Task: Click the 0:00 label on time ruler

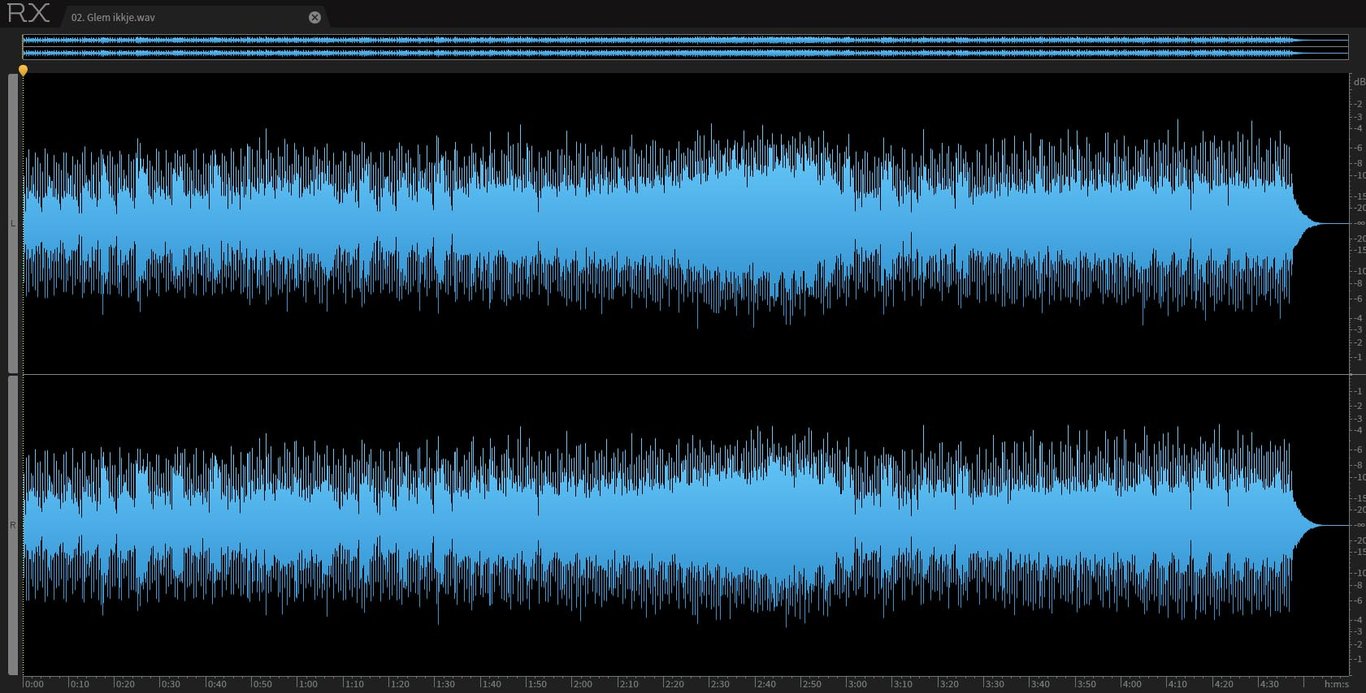Action: (x=34, y=685)
